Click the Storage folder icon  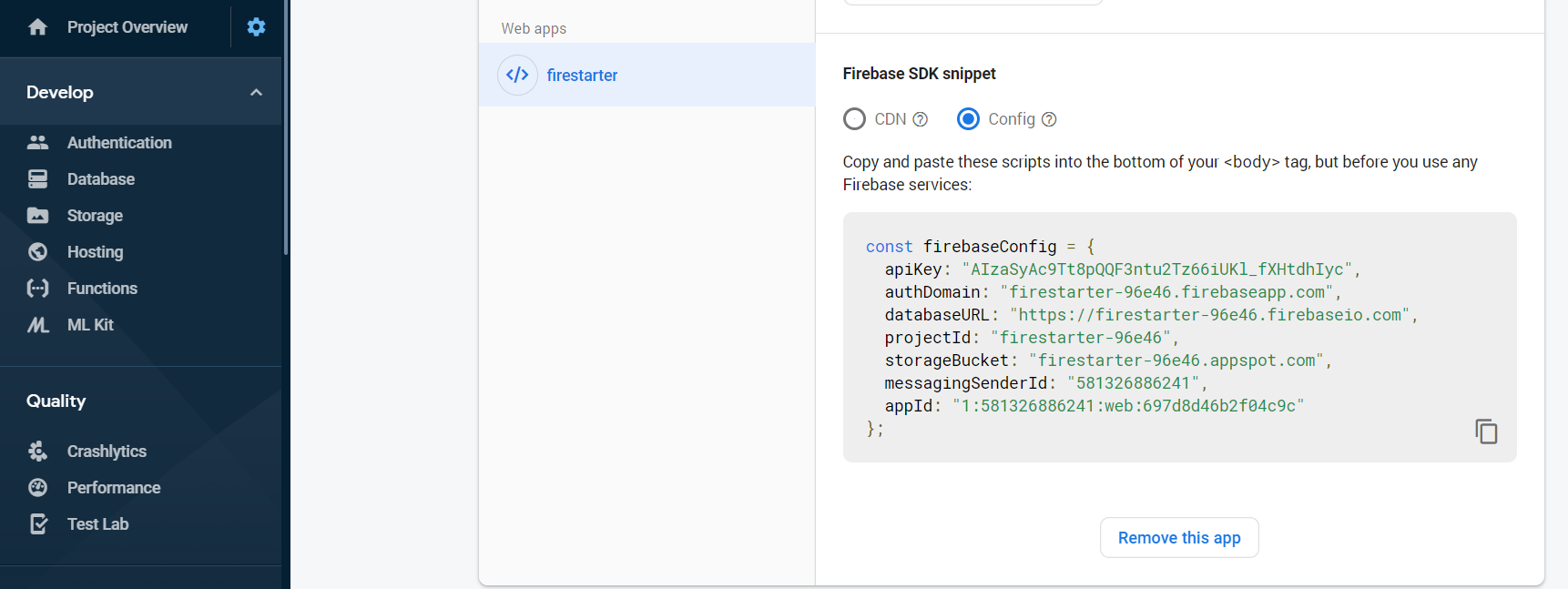(x=37, y=216)
